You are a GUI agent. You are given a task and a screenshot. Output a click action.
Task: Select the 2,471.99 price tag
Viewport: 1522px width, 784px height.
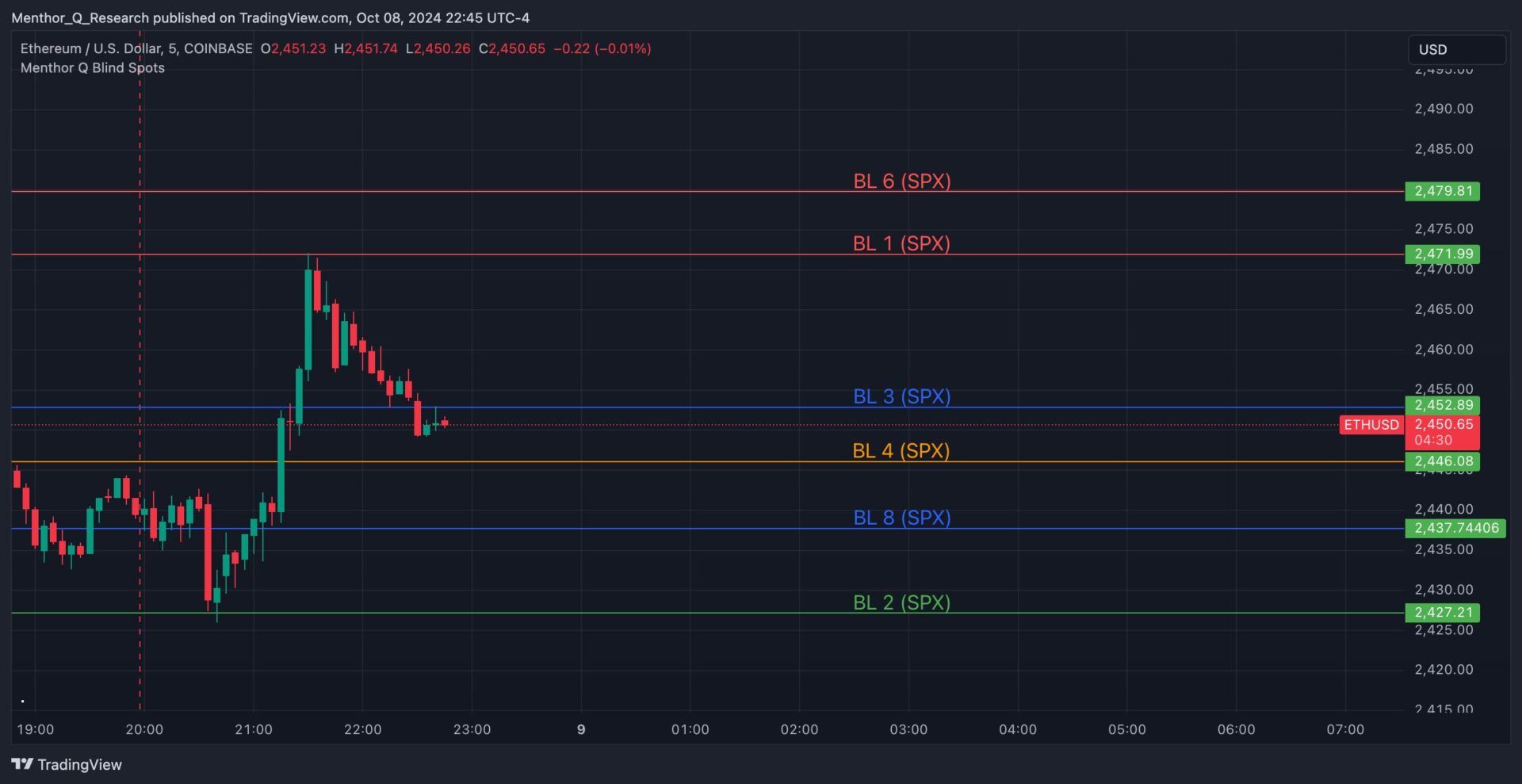click(x=1443, y=254)
